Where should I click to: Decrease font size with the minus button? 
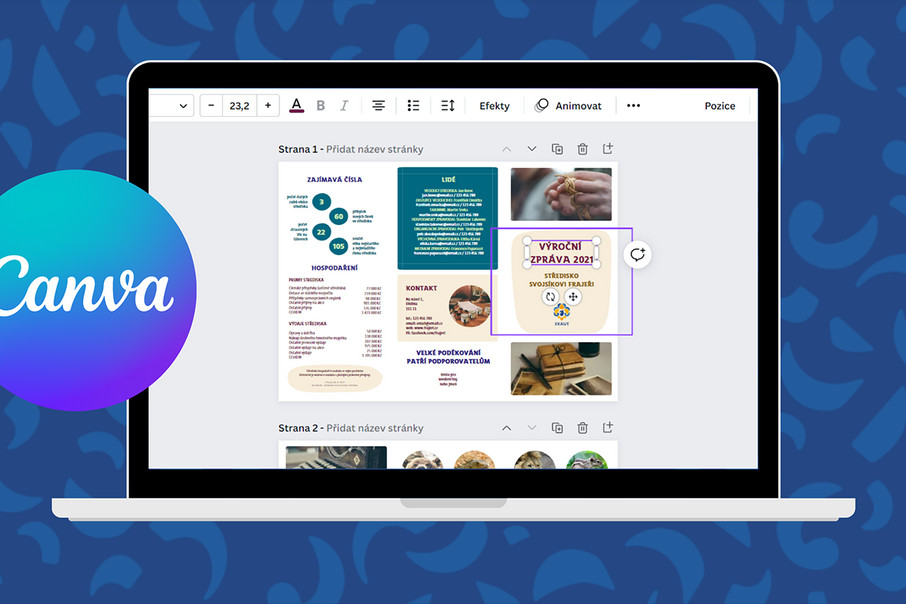pos(212,106)
